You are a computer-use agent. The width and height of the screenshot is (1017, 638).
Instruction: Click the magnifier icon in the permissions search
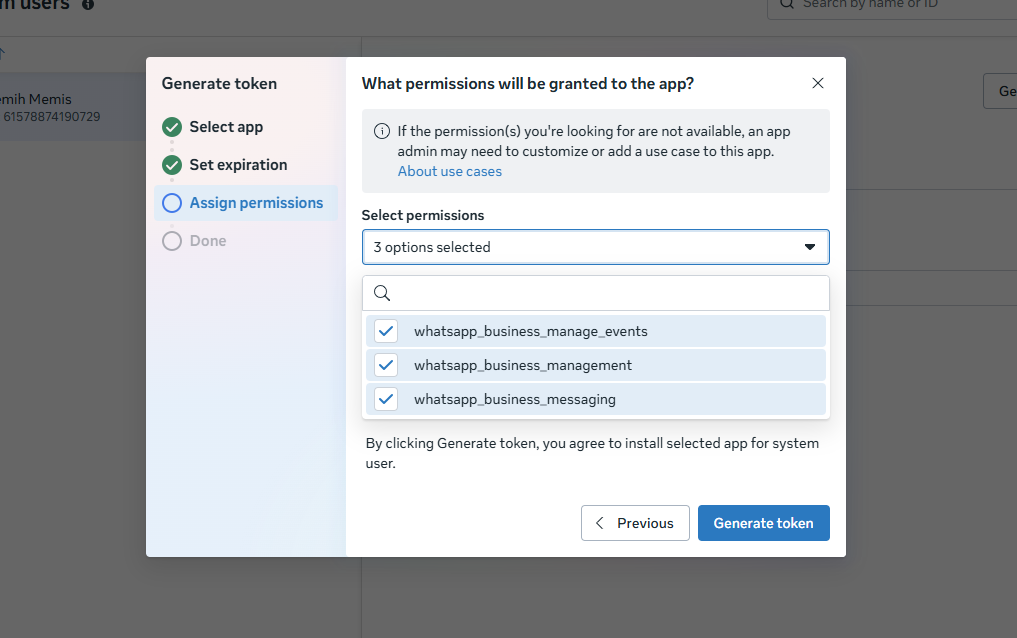click(381, 293)
